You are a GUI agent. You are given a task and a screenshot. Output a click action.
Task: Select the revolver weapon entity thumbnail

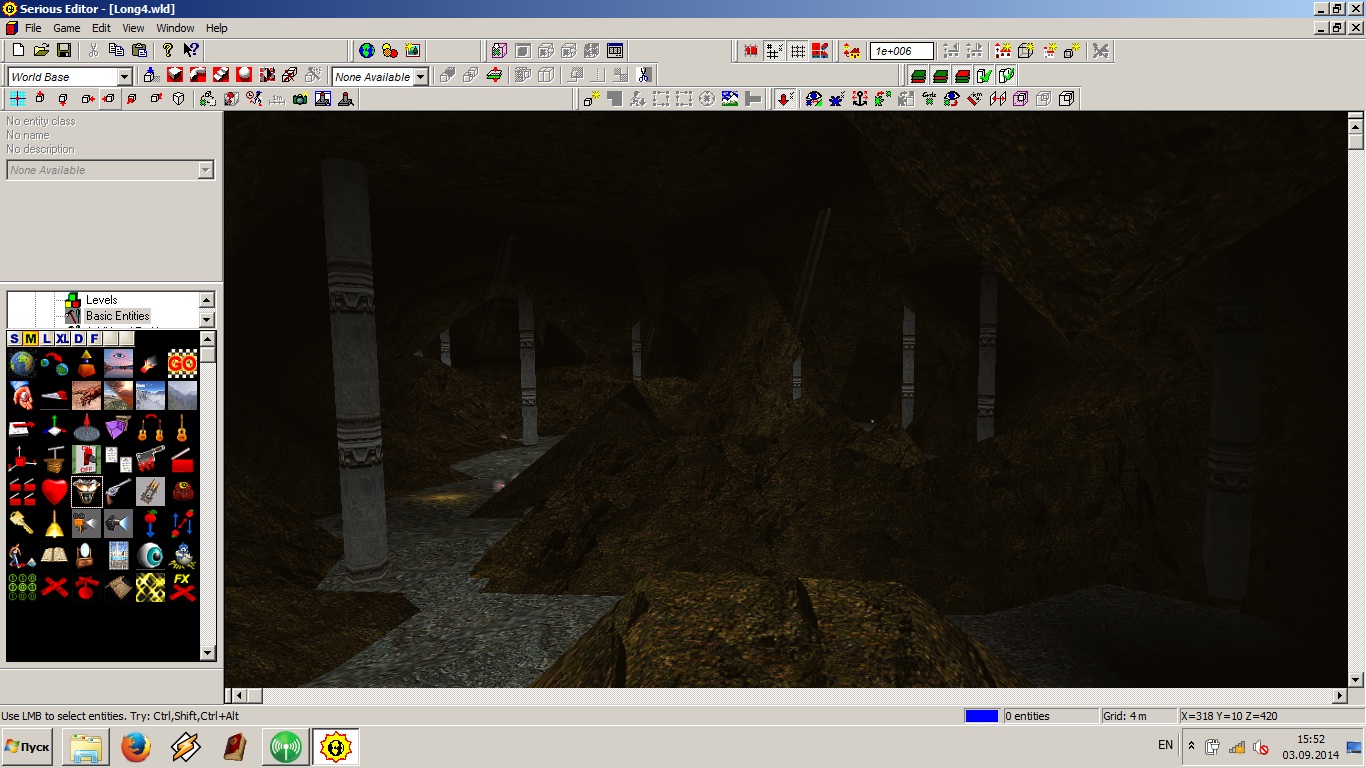click(x=118, y=491)
